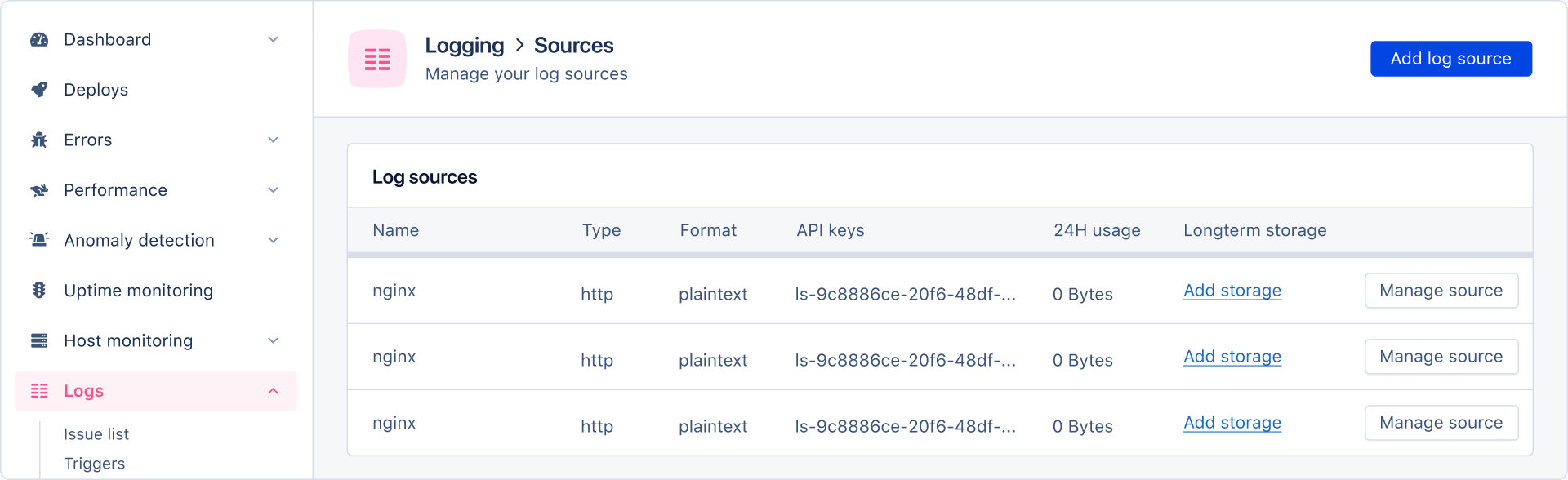Click the Longterm storage column header
This screenshot has width=1568, height=480.
[x=1254, y=230]
